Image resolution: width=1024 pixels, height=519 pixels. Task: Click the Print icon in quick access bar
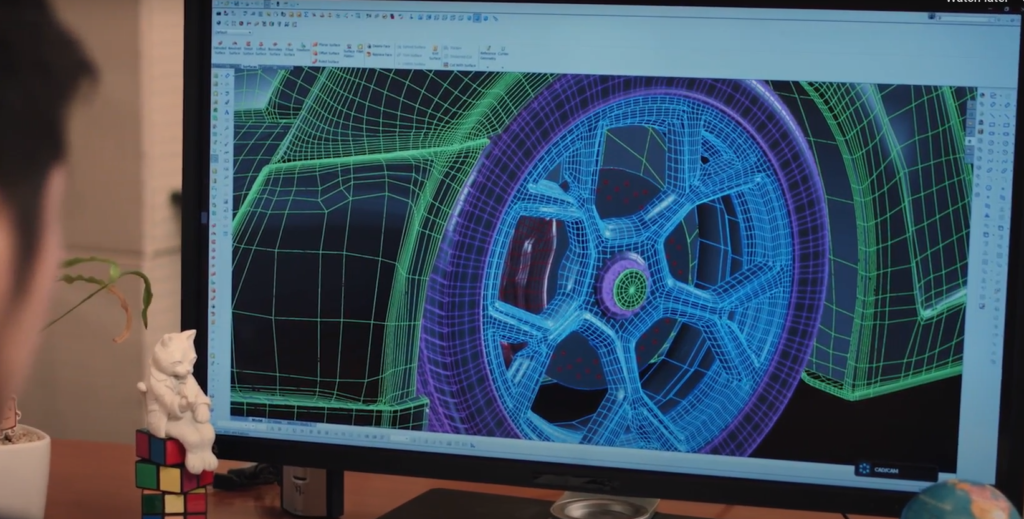pos(247,3)
